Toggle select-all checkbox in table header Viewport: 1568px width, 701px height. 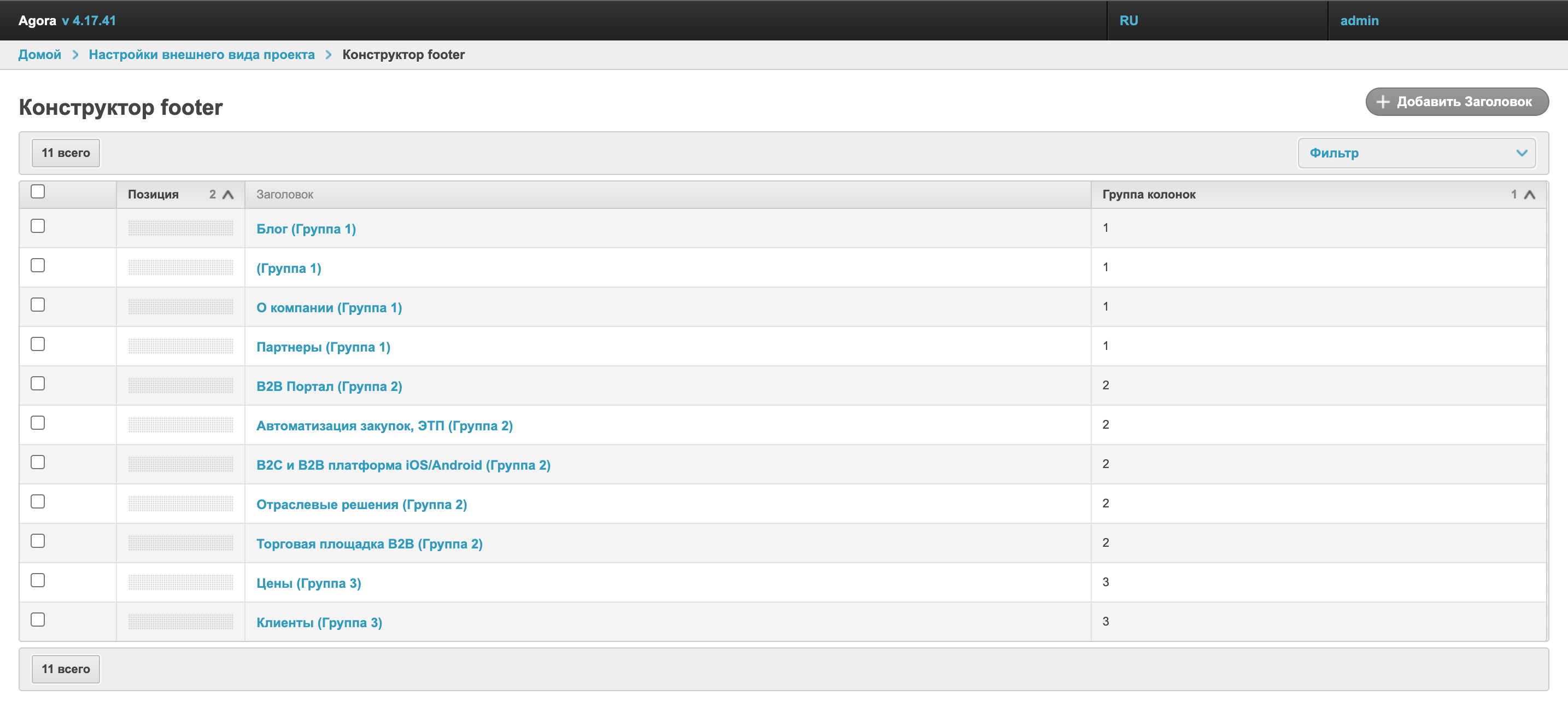pyautogui.click(x=38, y=192)
